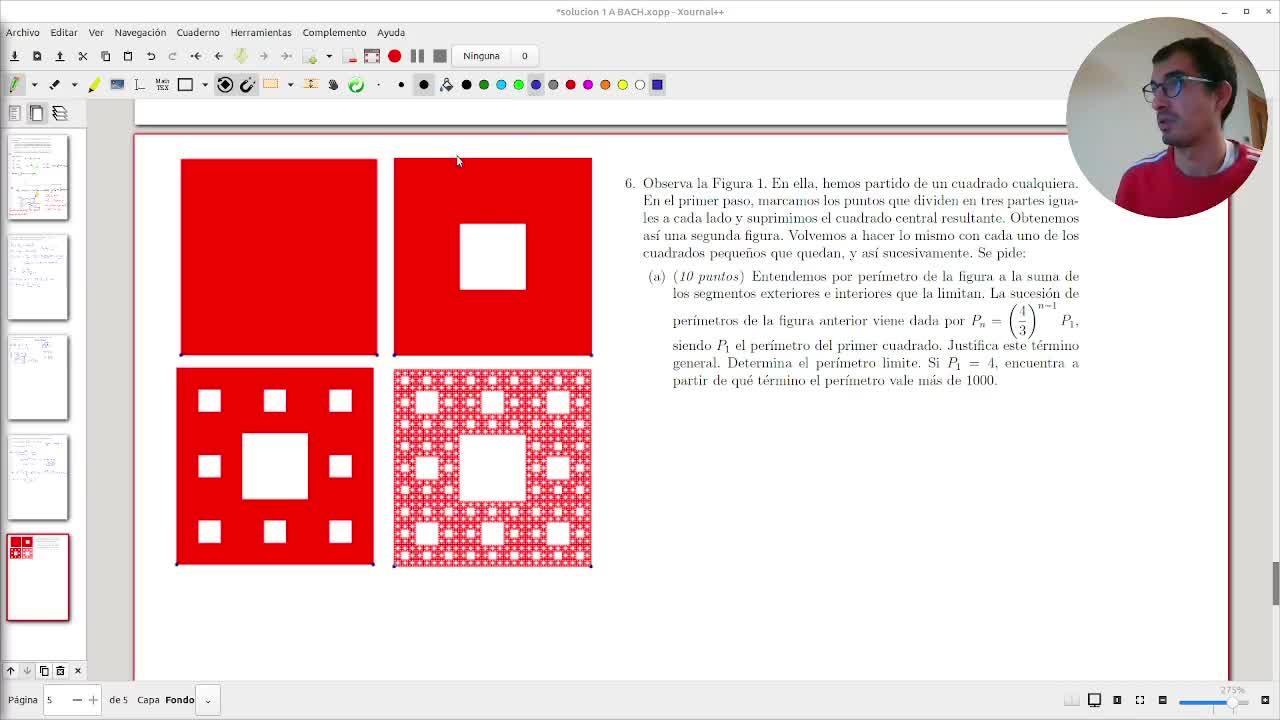The height and width of the screenshot is (720, 1280).
Task: Switch sidebar to Page Preview tab
Action: click(x=37, y=113)
